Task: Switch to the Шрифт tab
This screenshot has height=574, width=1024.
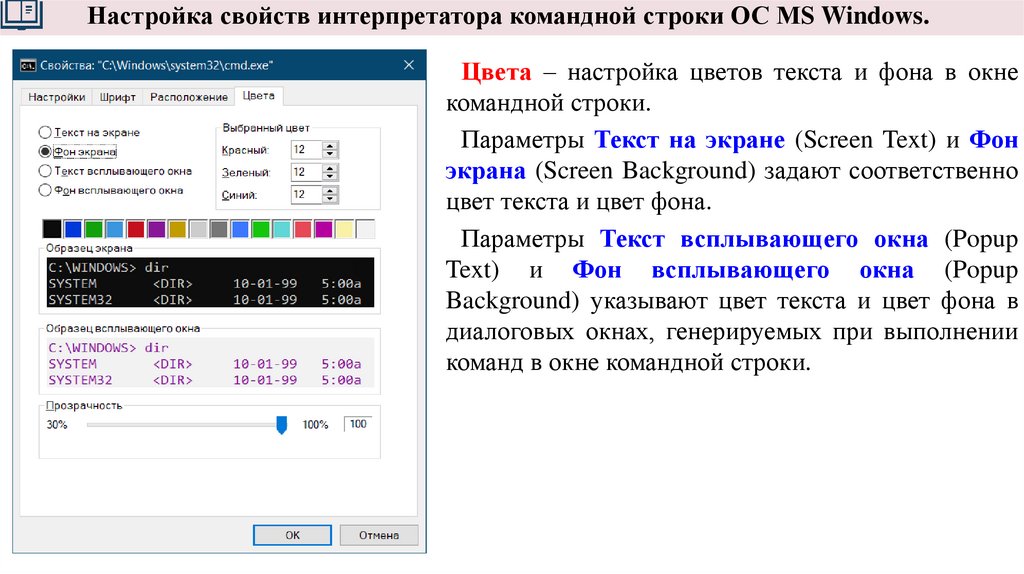Action: (x=118, y=97)
